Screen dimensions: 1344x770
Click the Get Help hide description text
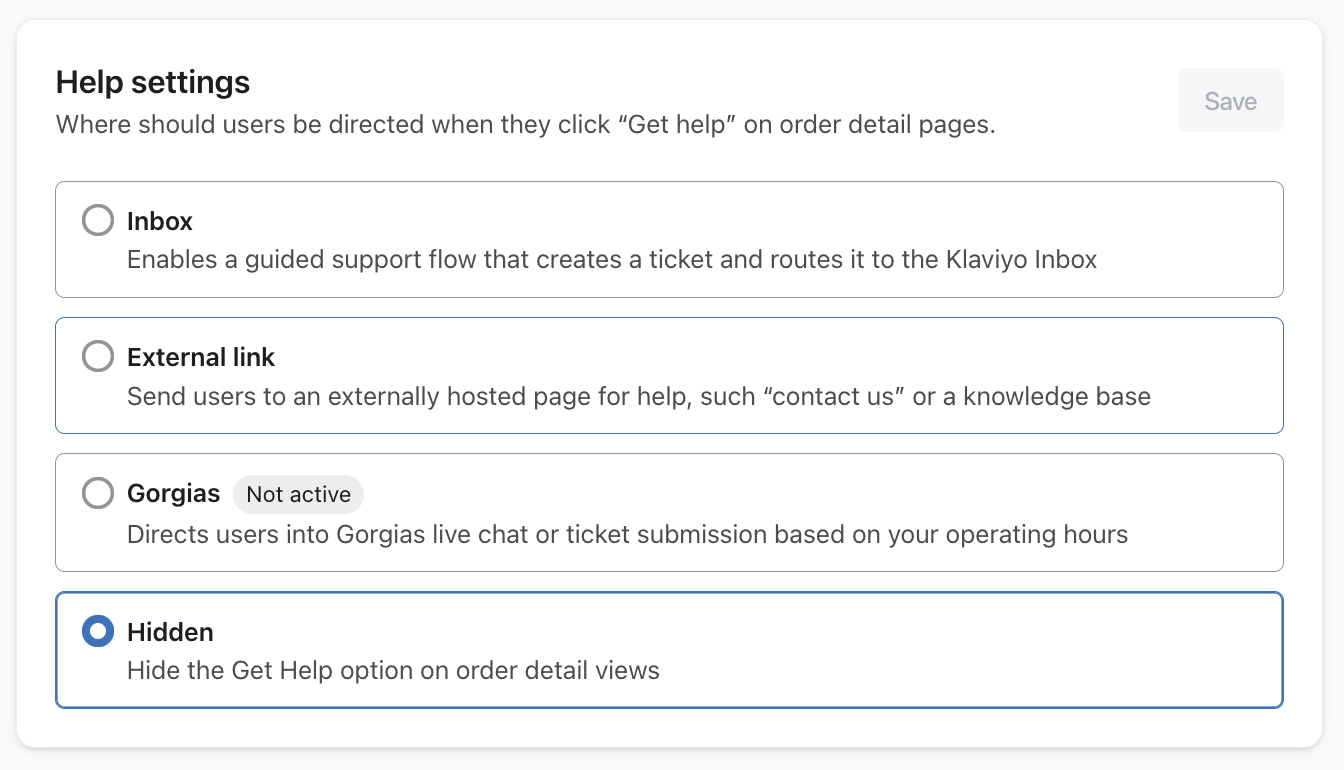click(x=391, y=671)
